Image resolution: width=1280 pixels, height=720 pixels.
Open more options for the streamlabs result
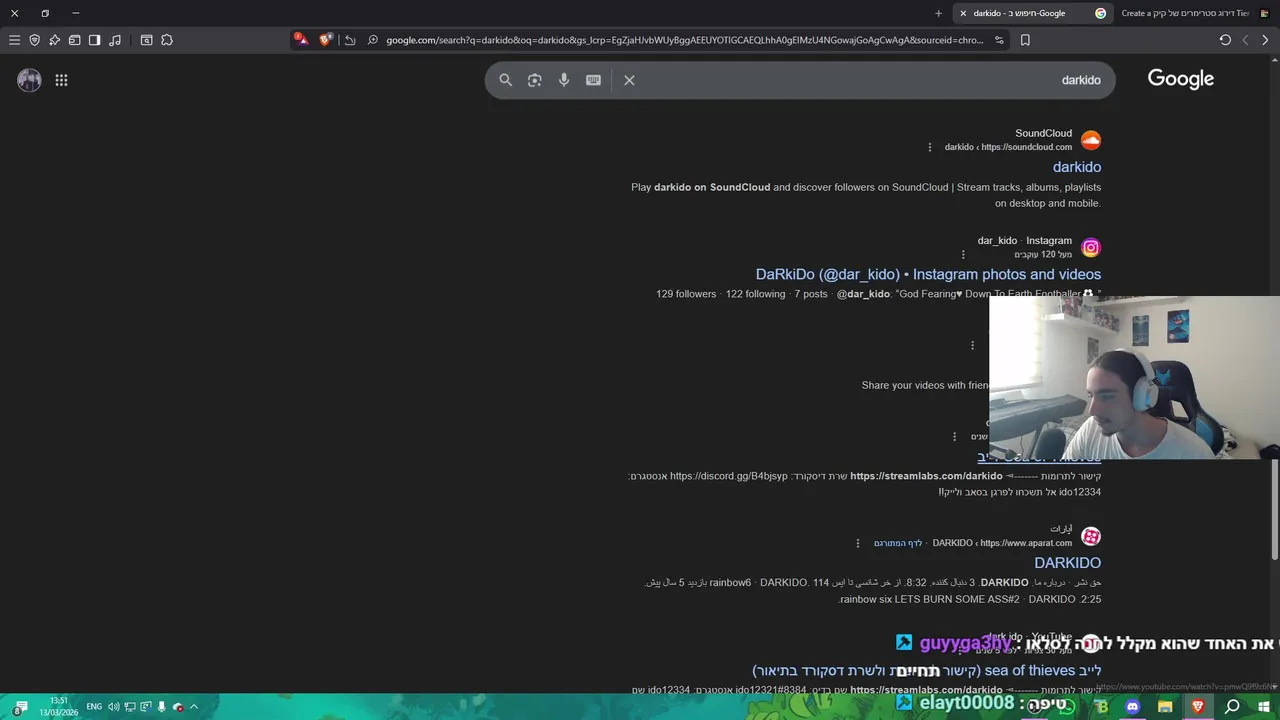(x=954, y=436)
